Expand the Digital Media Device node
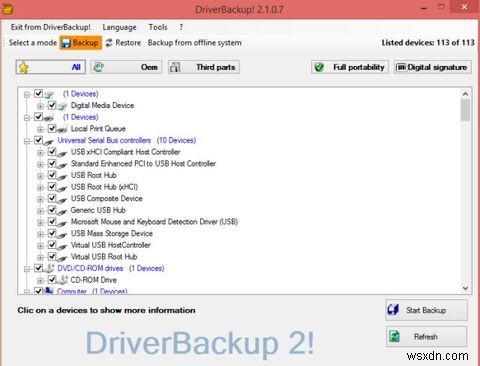The height and width of the screenshot is (366, 480). [40, 106]
